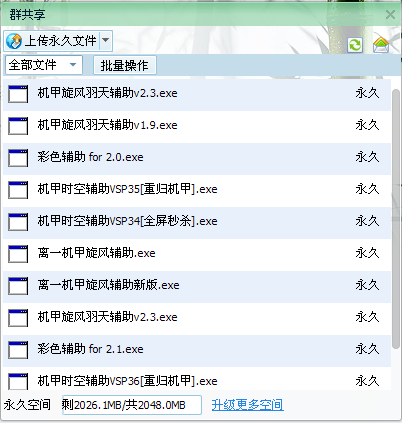Close the 群共享 window

[x=390, y=15]
